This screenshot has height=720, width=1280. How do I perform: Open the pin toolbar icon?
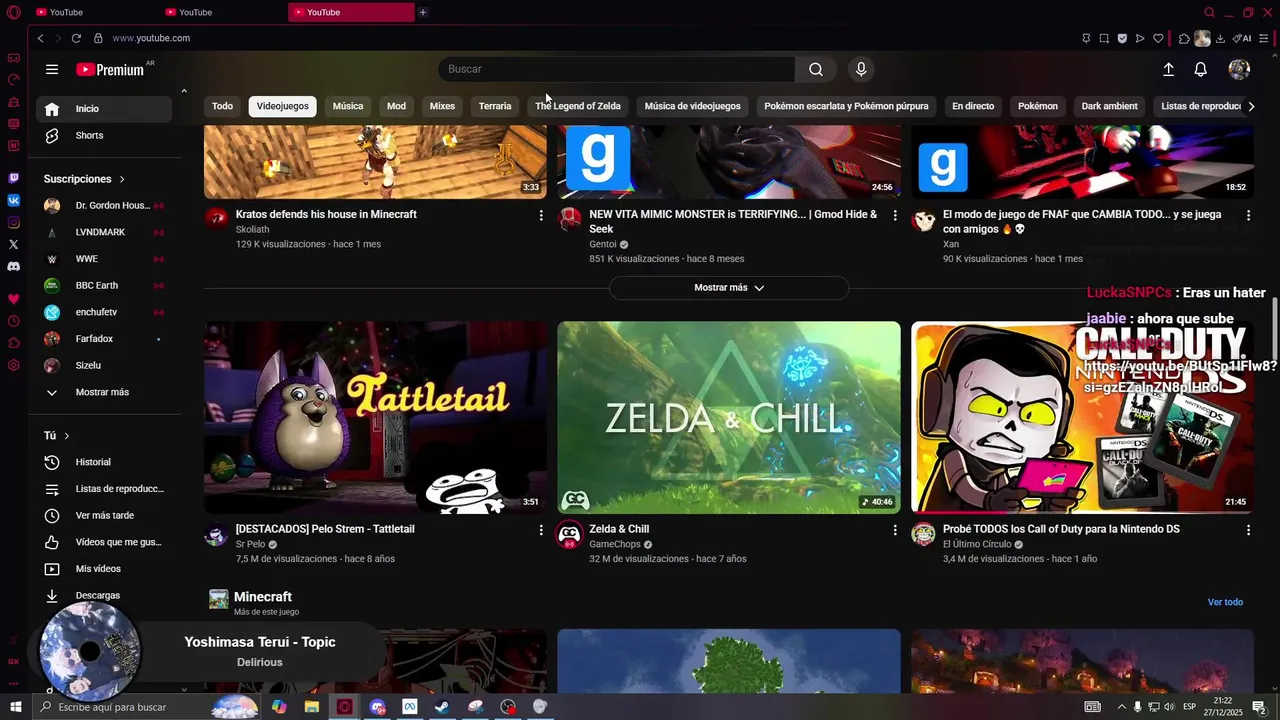tap(1086, 38)
